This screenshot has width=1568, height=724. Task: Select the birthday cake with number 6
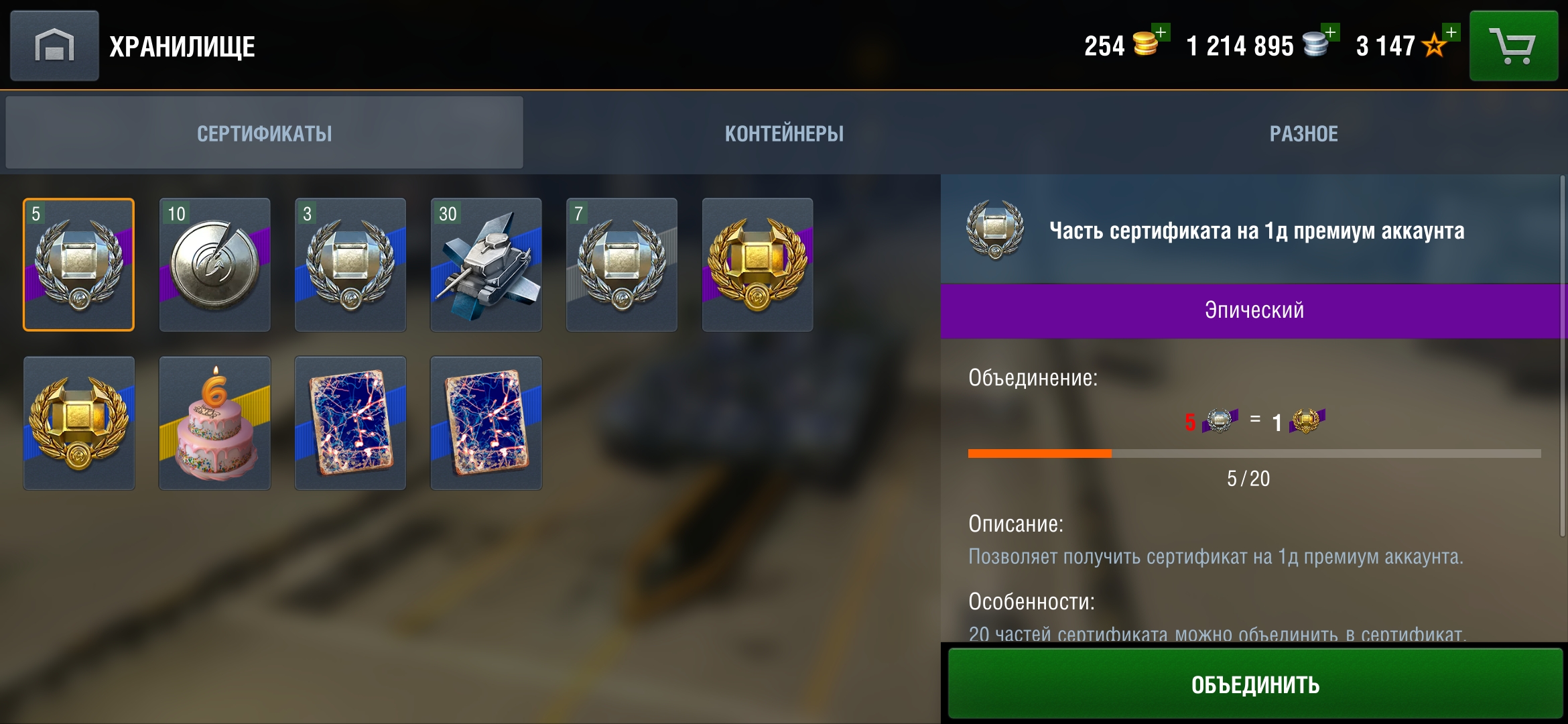pos(214,423)
